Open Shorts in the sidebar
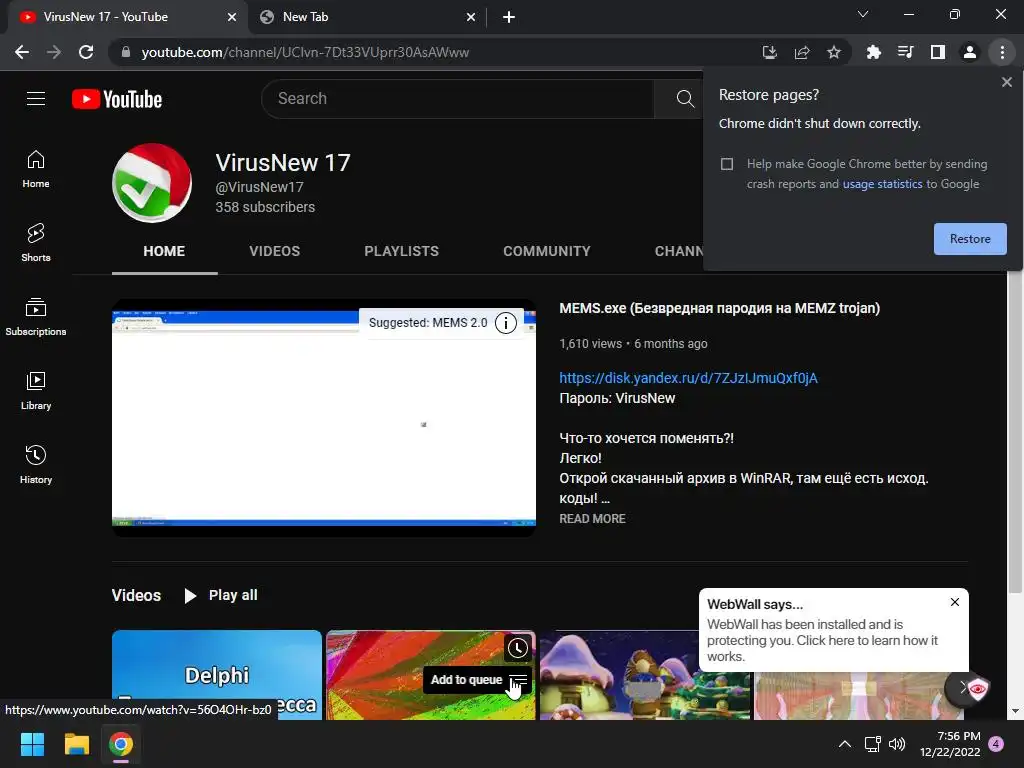 coord(36,243)
